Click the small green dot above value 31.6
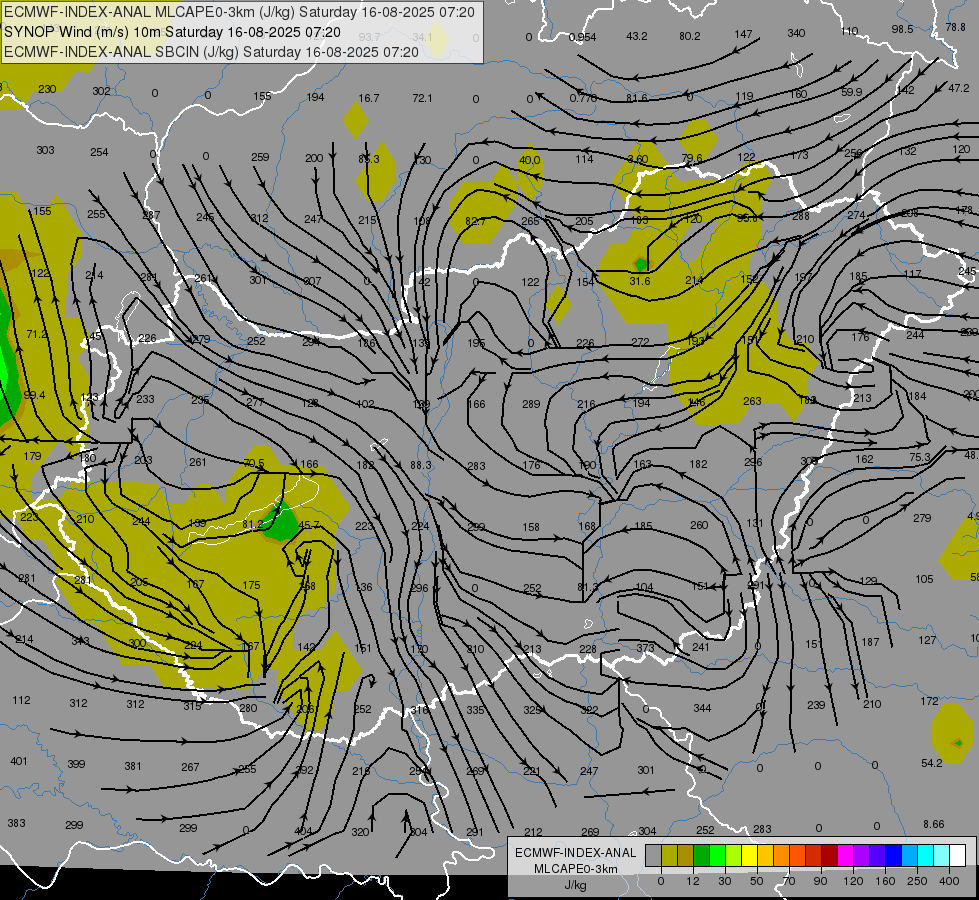979x900 pixels. [x=641, y=264]
